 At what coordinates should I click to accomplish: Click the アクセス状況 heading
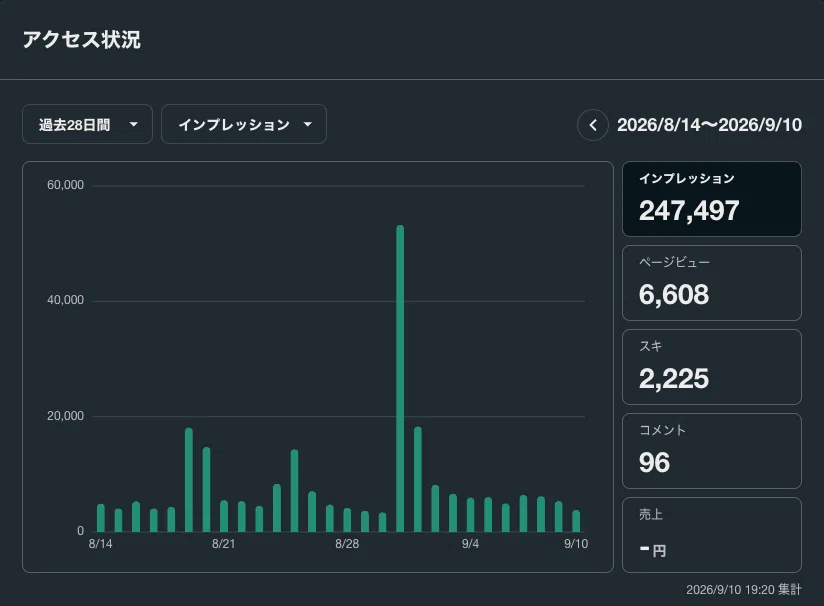click(82, 40)
